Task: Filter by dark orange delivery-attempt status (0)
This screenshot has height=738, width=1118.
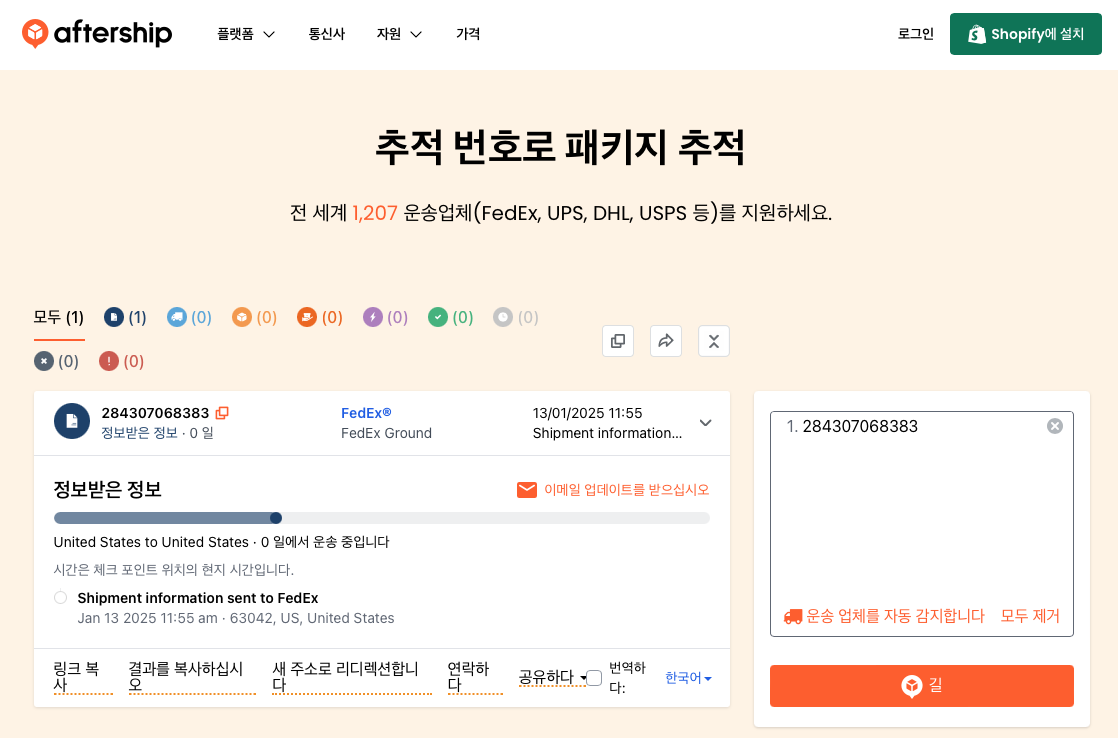Action: point(319,317)
